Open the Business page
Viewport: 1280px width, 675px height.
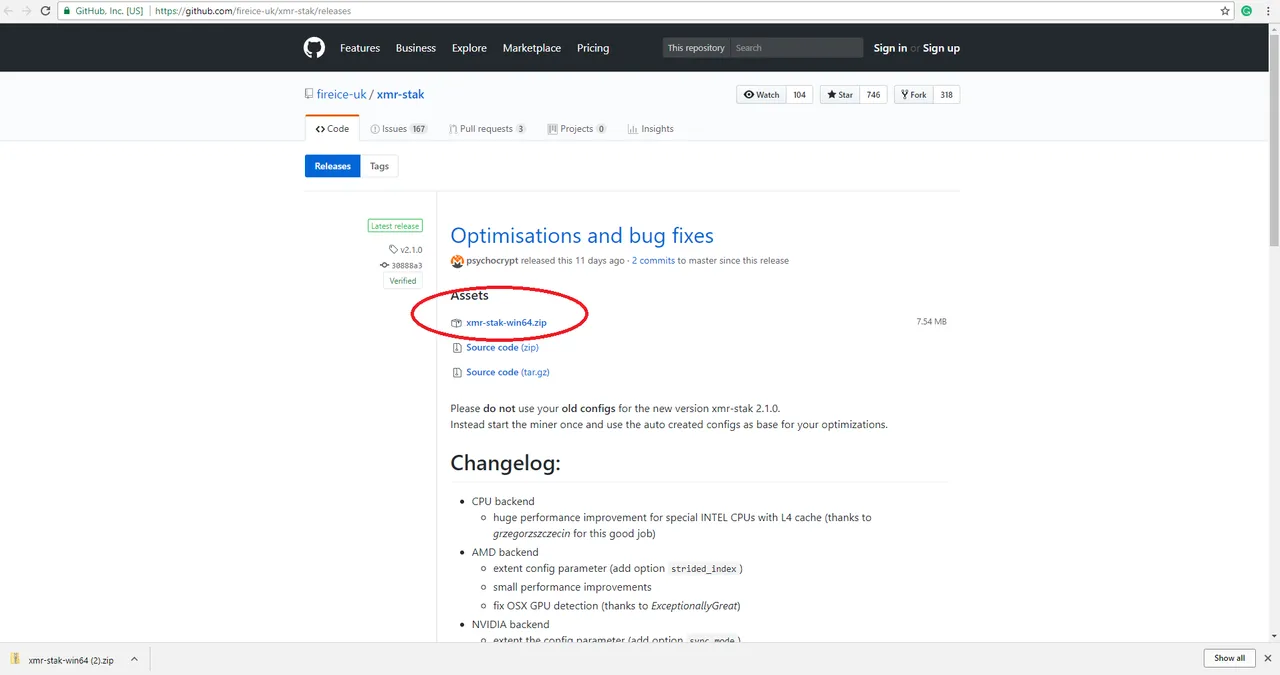coord(416,48)
